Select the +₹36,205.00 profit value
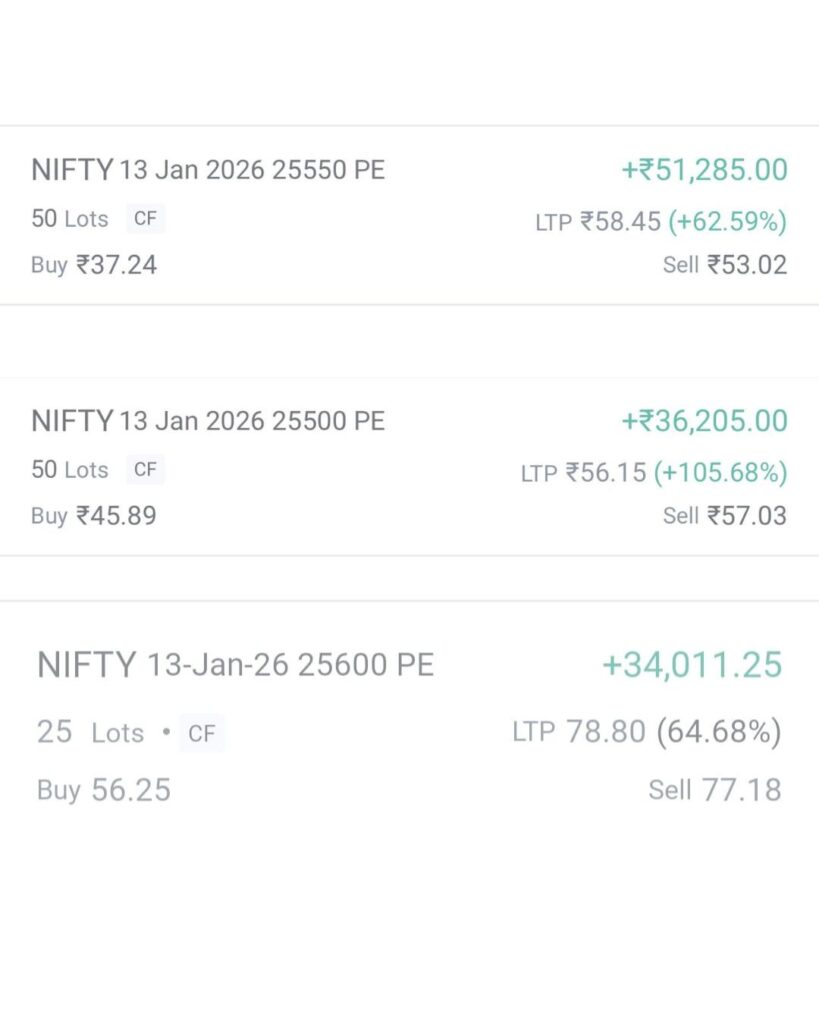The width and height of the screenshot is (819, 1024). coord(704,421)
